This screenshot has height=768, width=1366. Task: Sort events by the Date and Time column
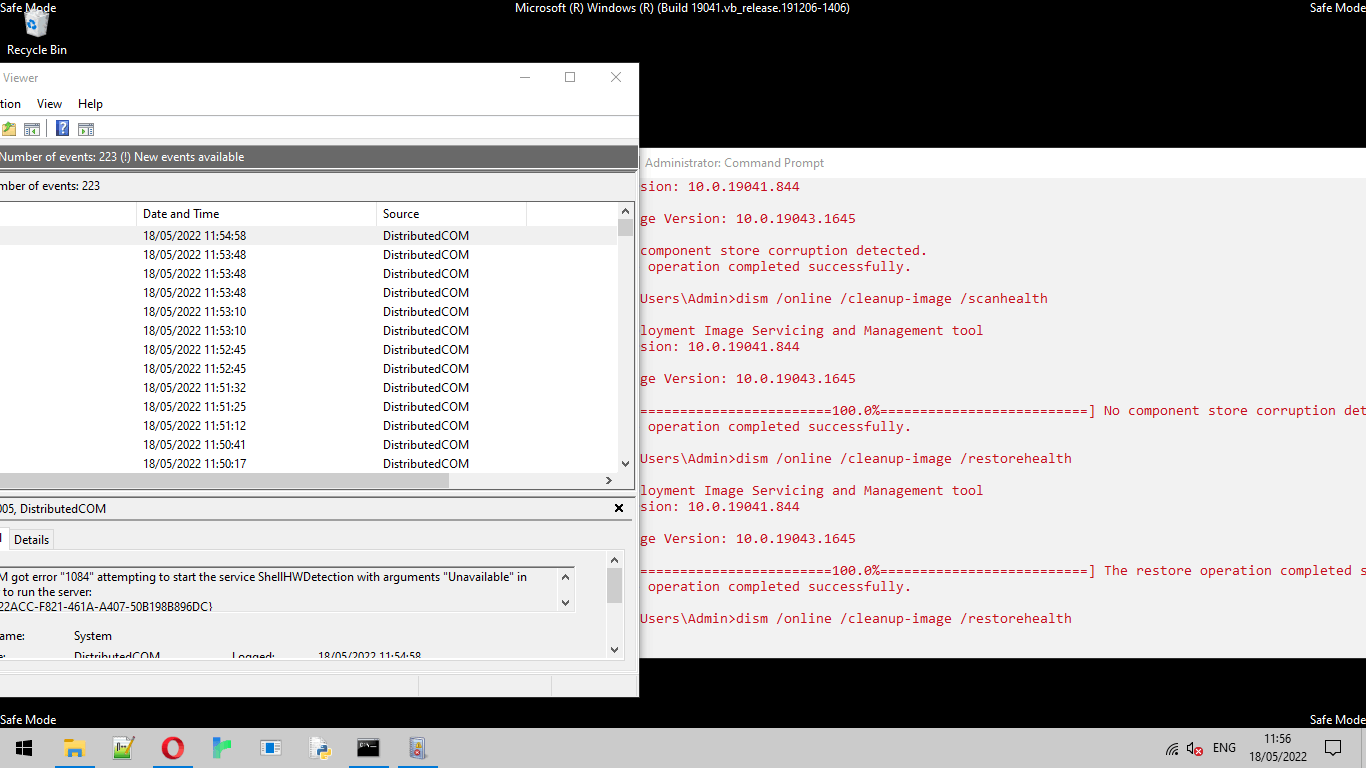click(x=181, y=213)
